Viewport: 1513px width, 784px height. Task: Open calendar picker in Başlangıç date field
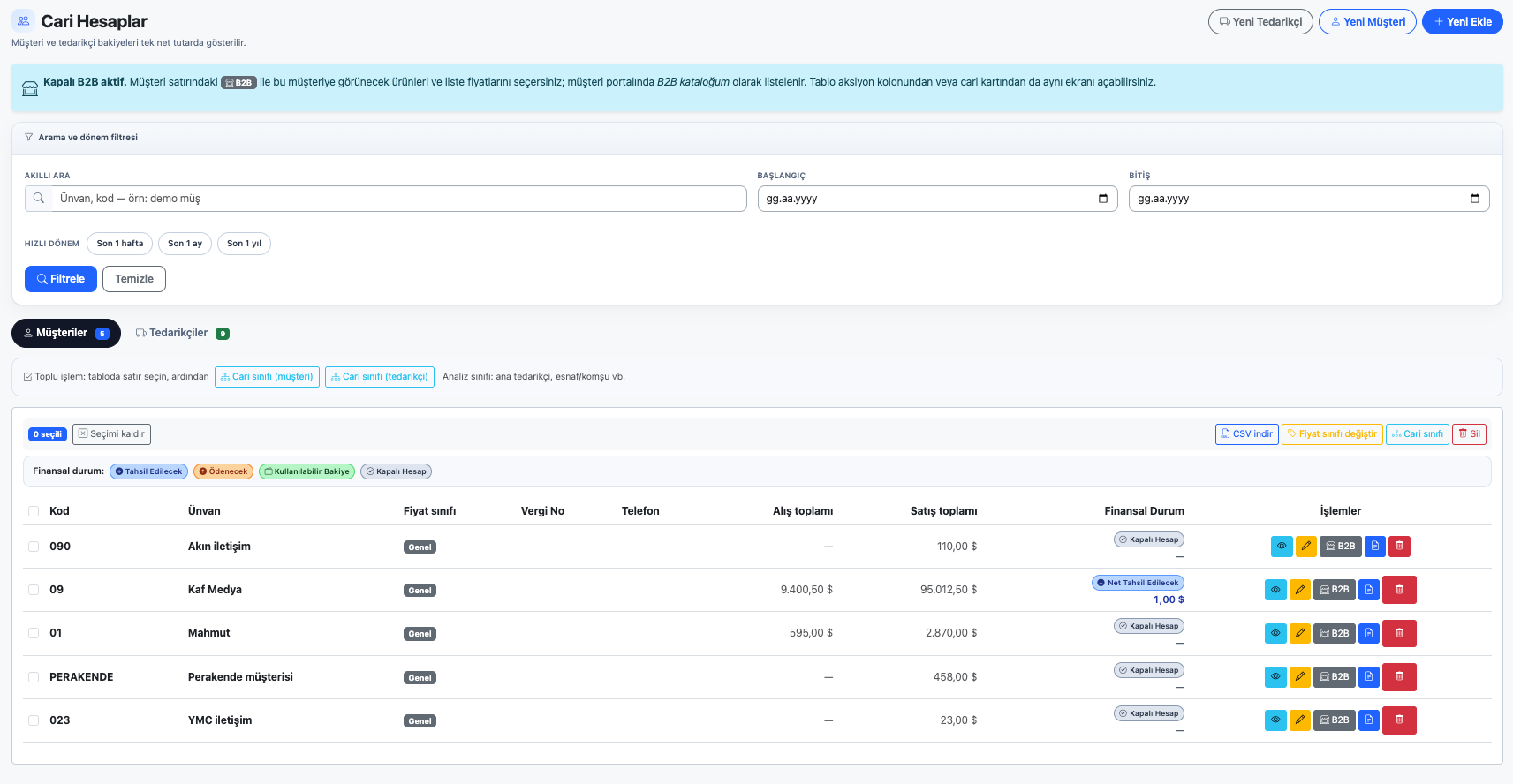[1102, 199]
